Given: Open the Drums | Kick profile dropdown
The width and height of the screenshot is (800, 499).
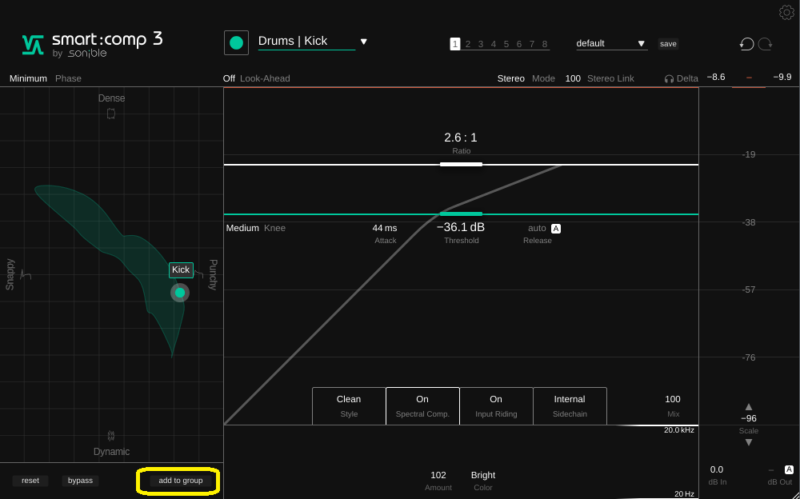Looking at the screenshot, I should [364, 42].
